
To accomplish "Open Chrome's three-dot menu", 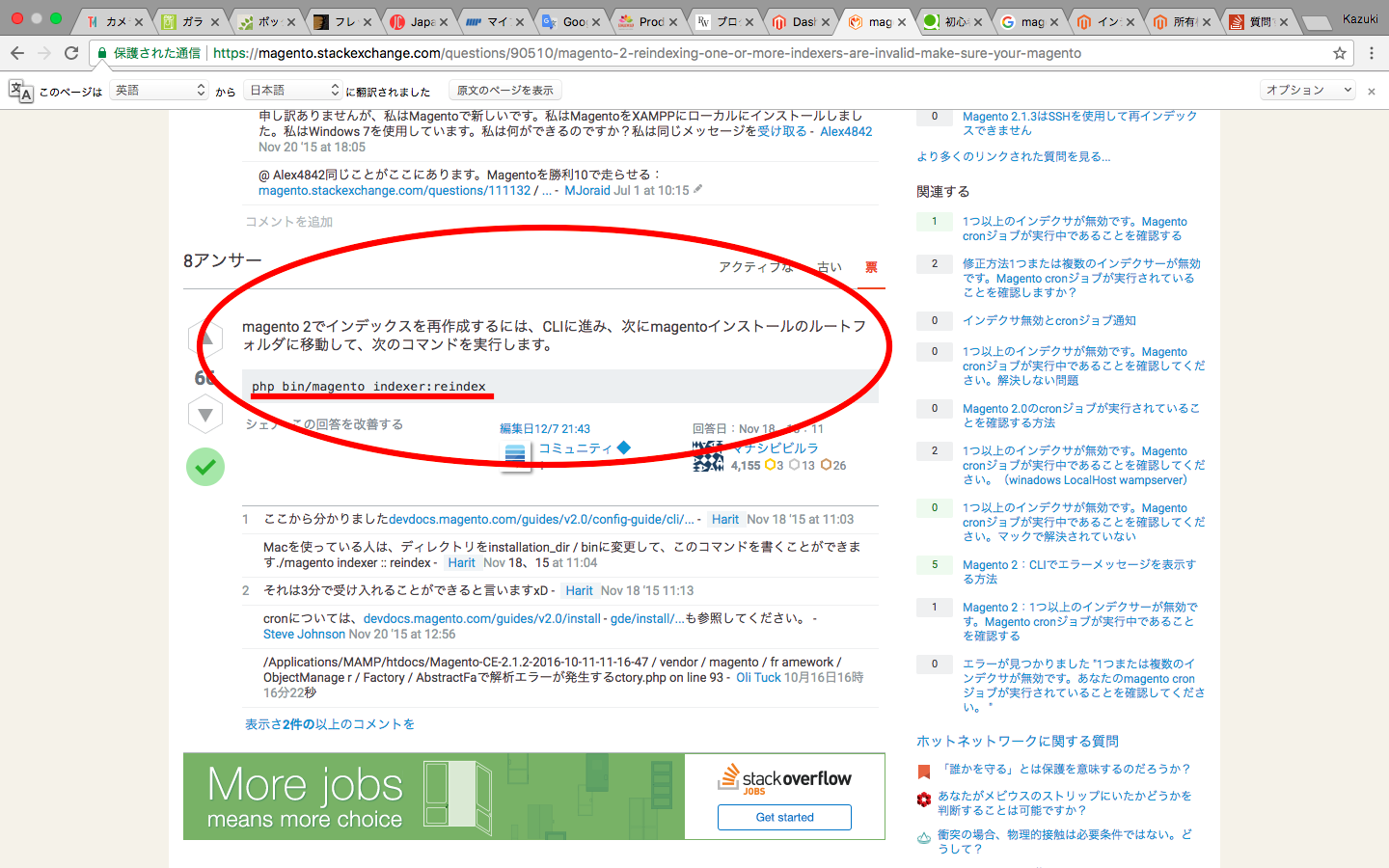I will (x=1372, y=53).
